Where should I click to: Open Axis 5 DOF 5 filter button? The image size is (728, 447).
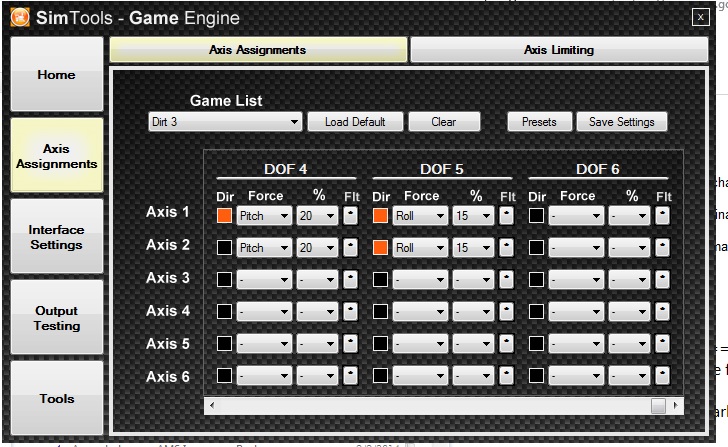(507, 344)
